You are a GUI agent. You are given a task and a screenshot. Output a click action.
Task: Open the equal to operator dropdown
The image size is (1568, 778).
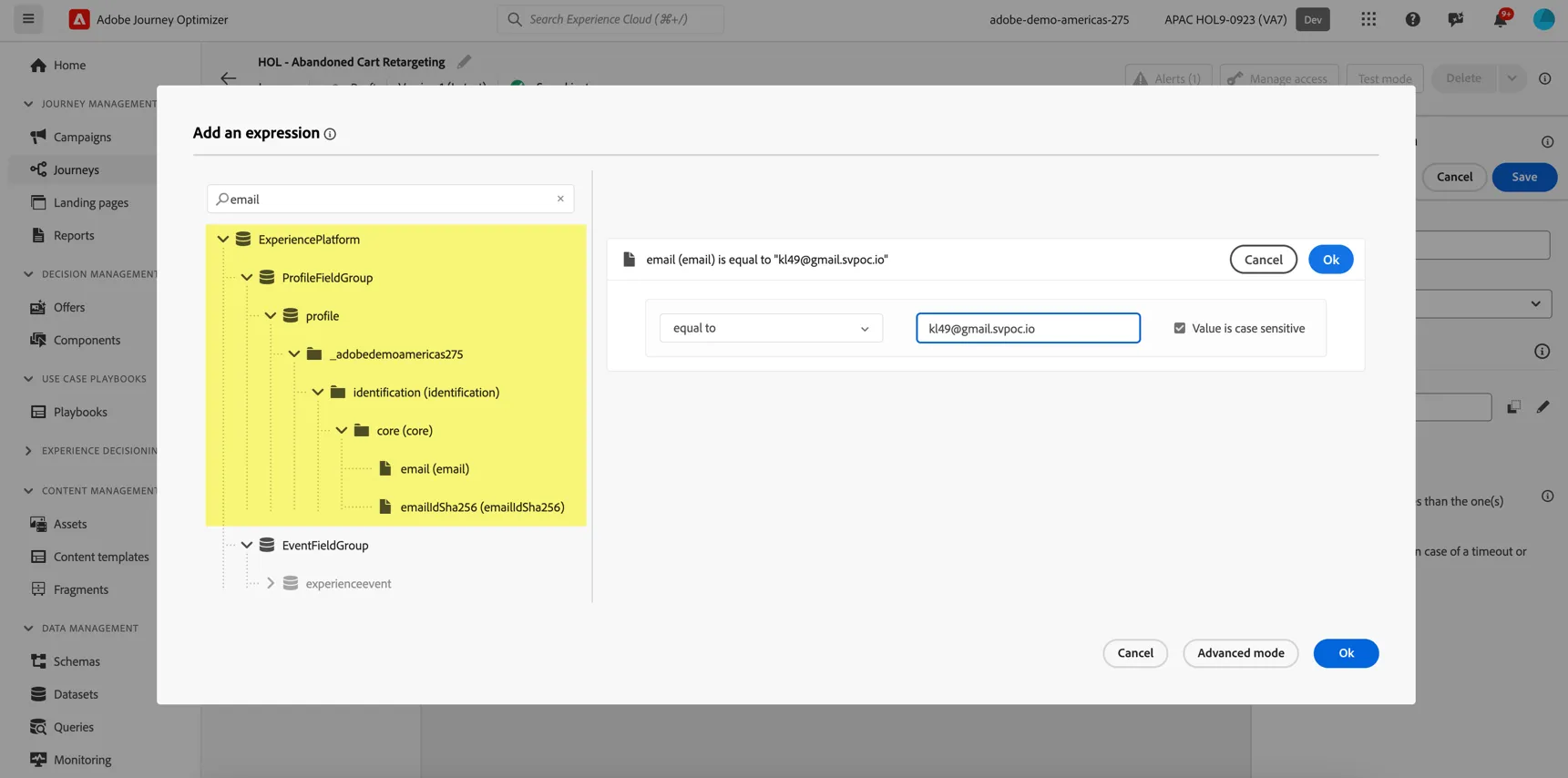click(x=771, y=328)
